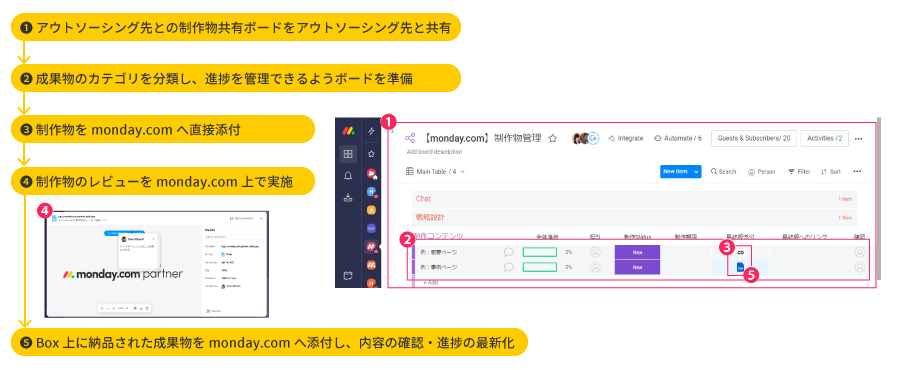Select the yellow workspace icon
900x370 pixels.
click(x=371, y=209)
